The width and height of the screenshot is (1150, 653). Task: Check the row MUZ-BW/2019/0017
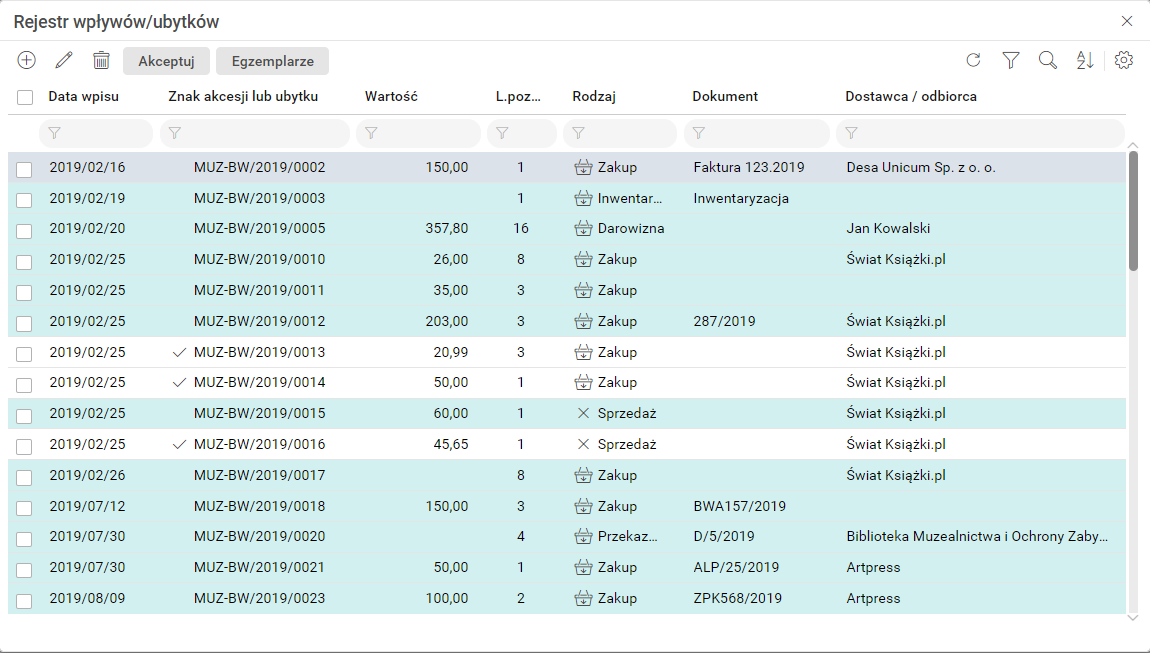(x=24, y=478)
